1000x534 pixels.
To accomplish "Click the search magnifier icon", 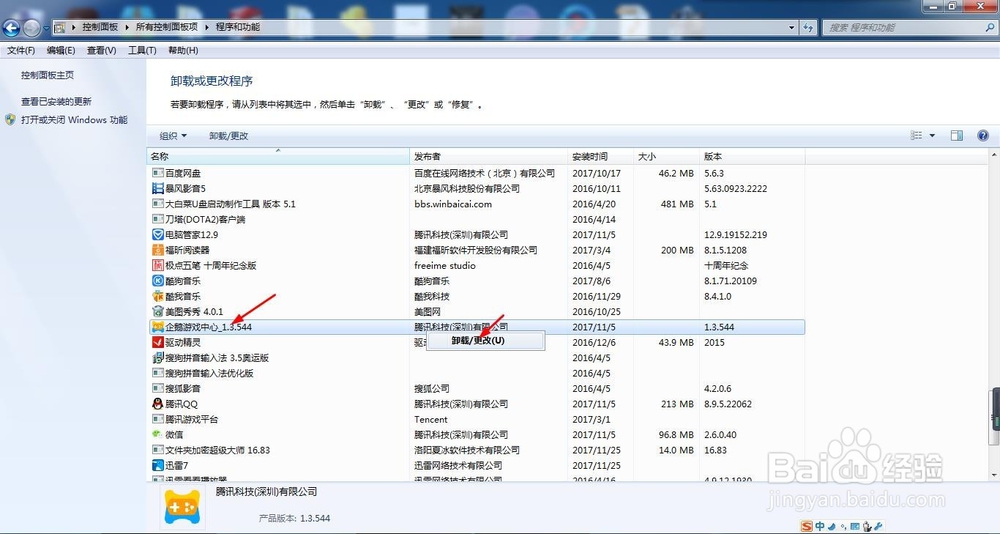I will pyautogui.click(x=989, y=27).
